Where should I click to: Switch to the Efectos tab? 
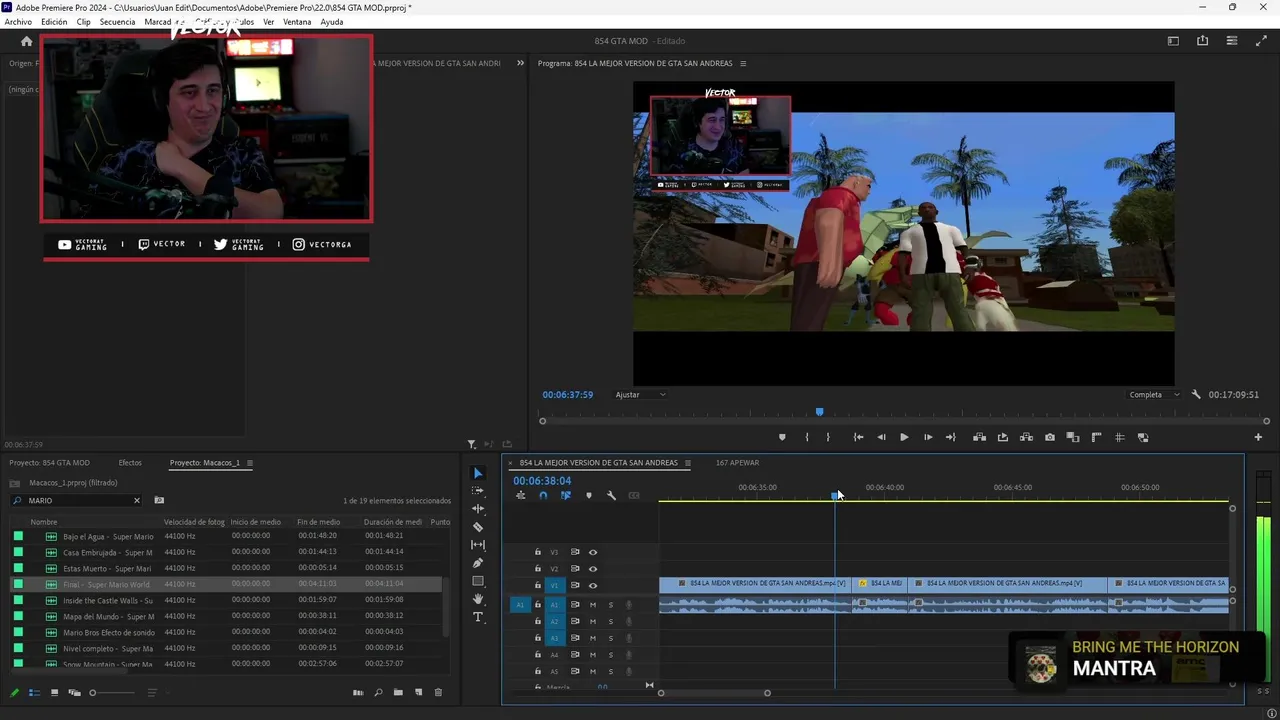coord(130,463)
